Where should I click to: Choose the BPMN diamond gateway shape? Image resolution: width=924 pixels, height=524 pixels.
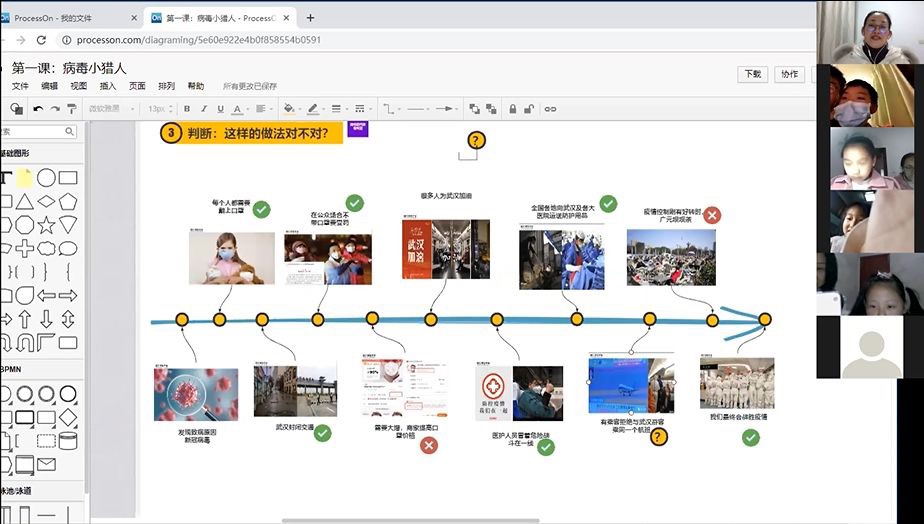(68, 417)
